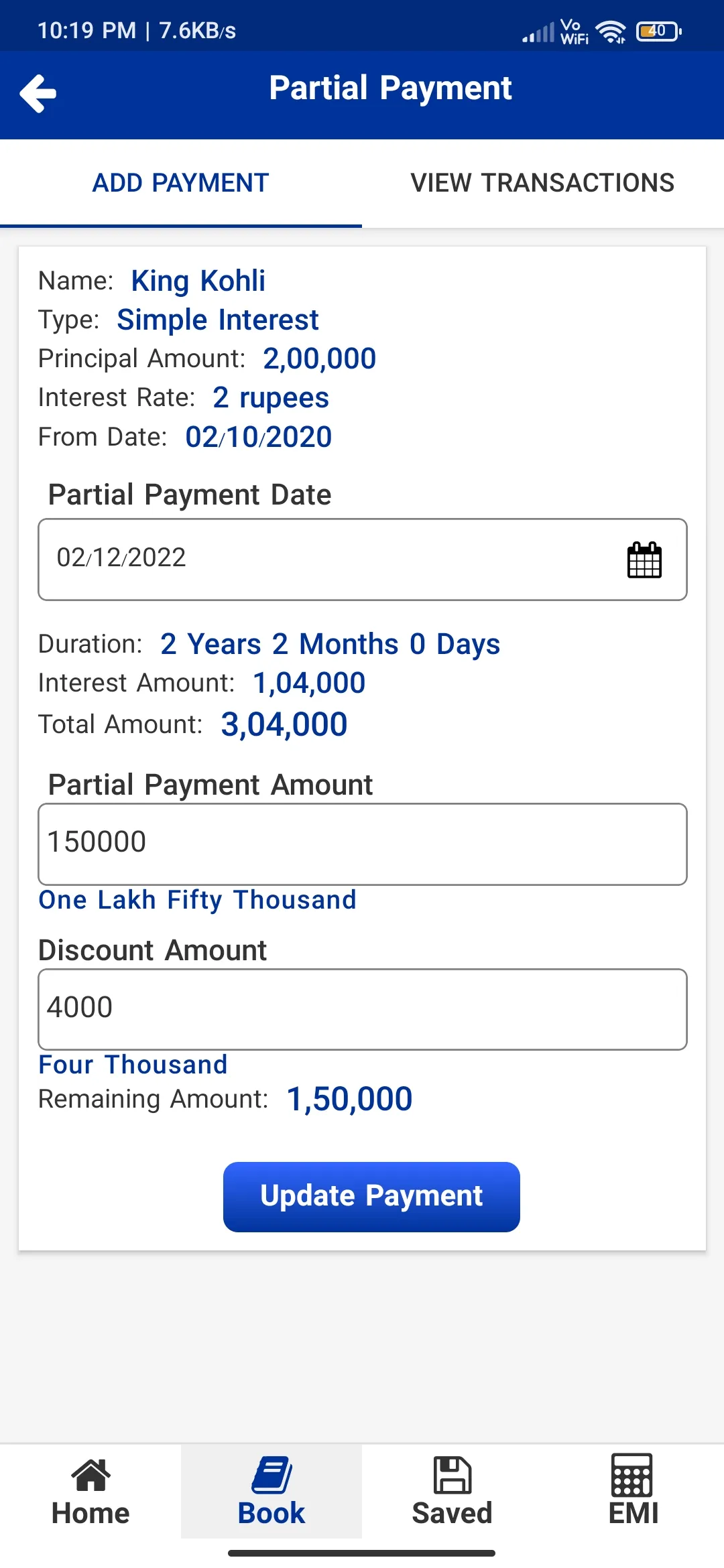Click the Update Payment button
Image resolution: width=724 pixels, height=1568 pixels.
pyautogui.click(x=371, y=1197)
